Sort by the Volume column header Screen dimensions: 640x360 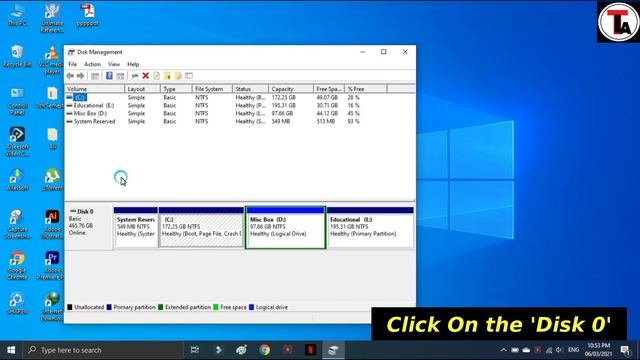[95, 89]
